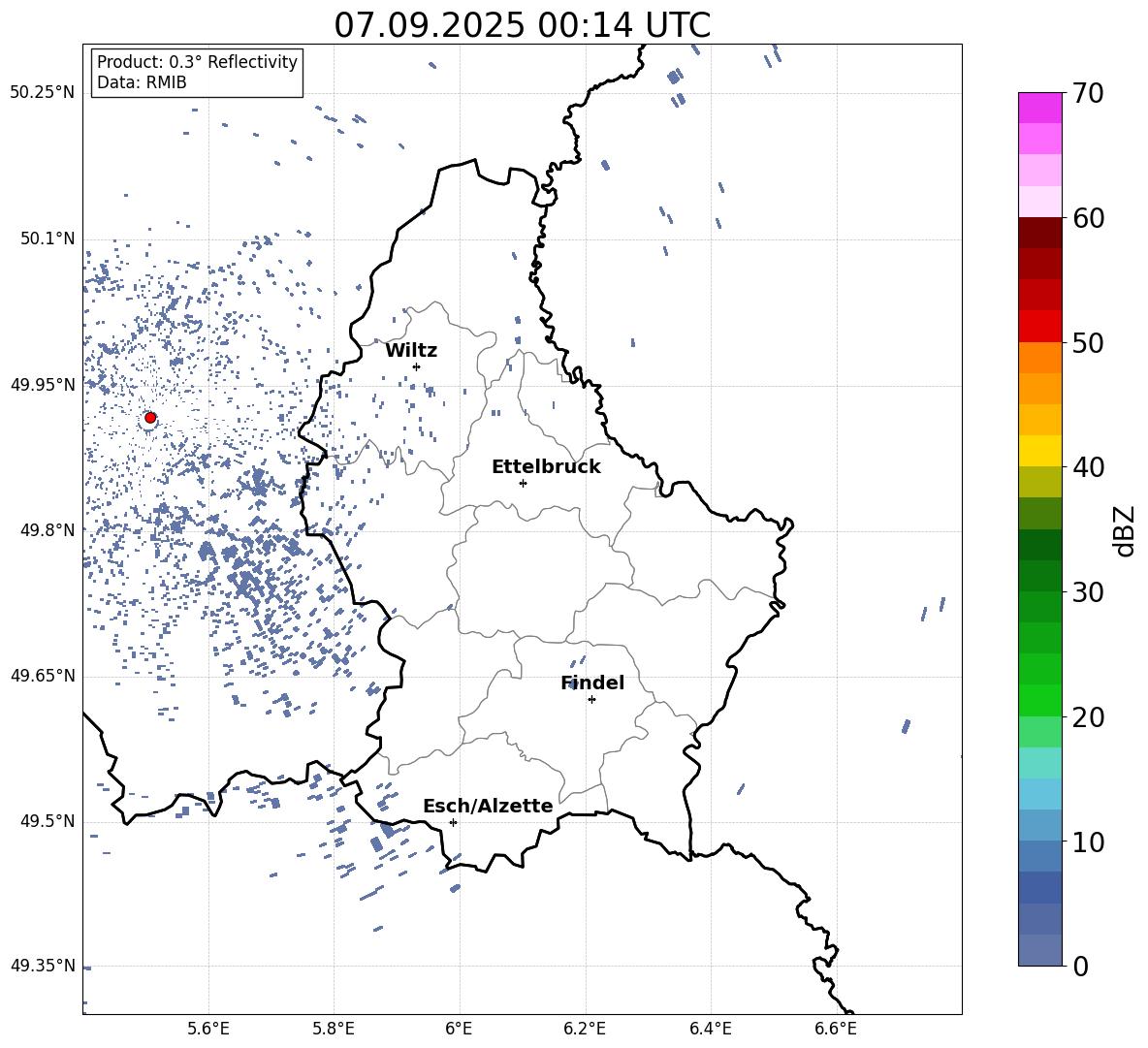
Task: Click the Findel station label
Action: point(592,683)
